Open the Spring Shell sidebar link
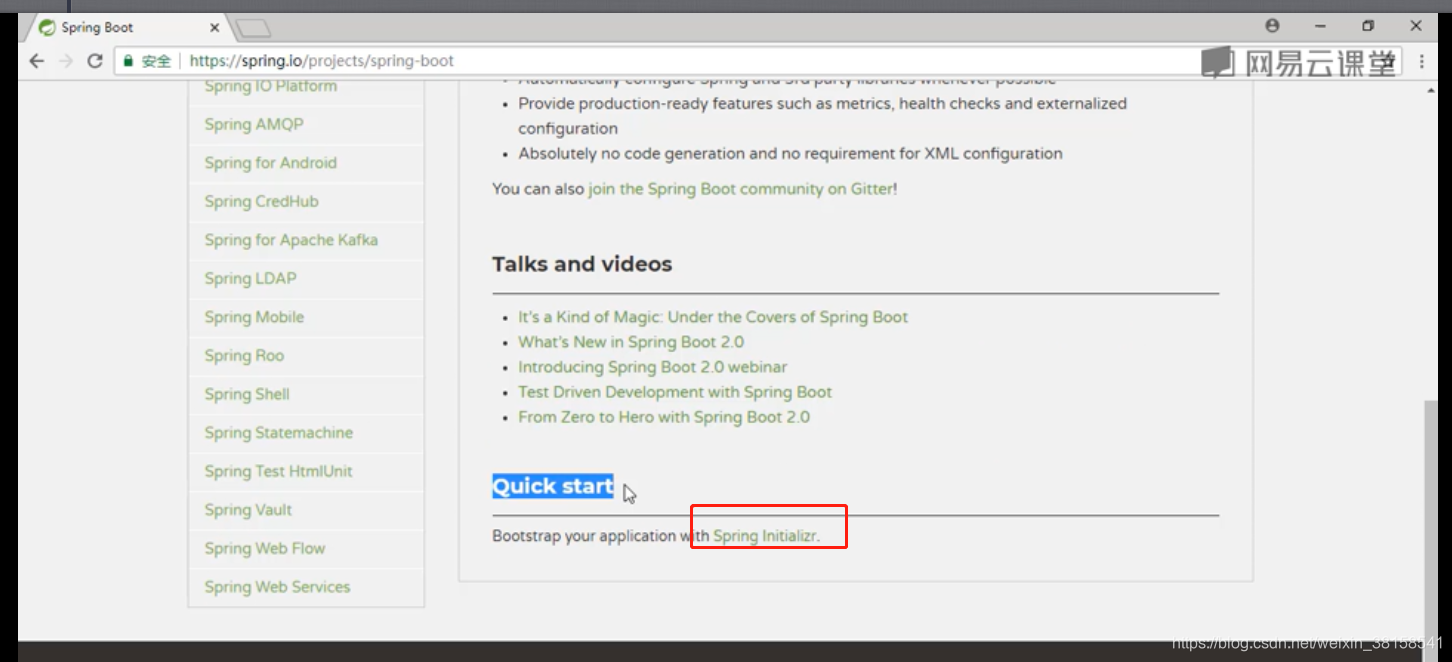 (247, 394)
